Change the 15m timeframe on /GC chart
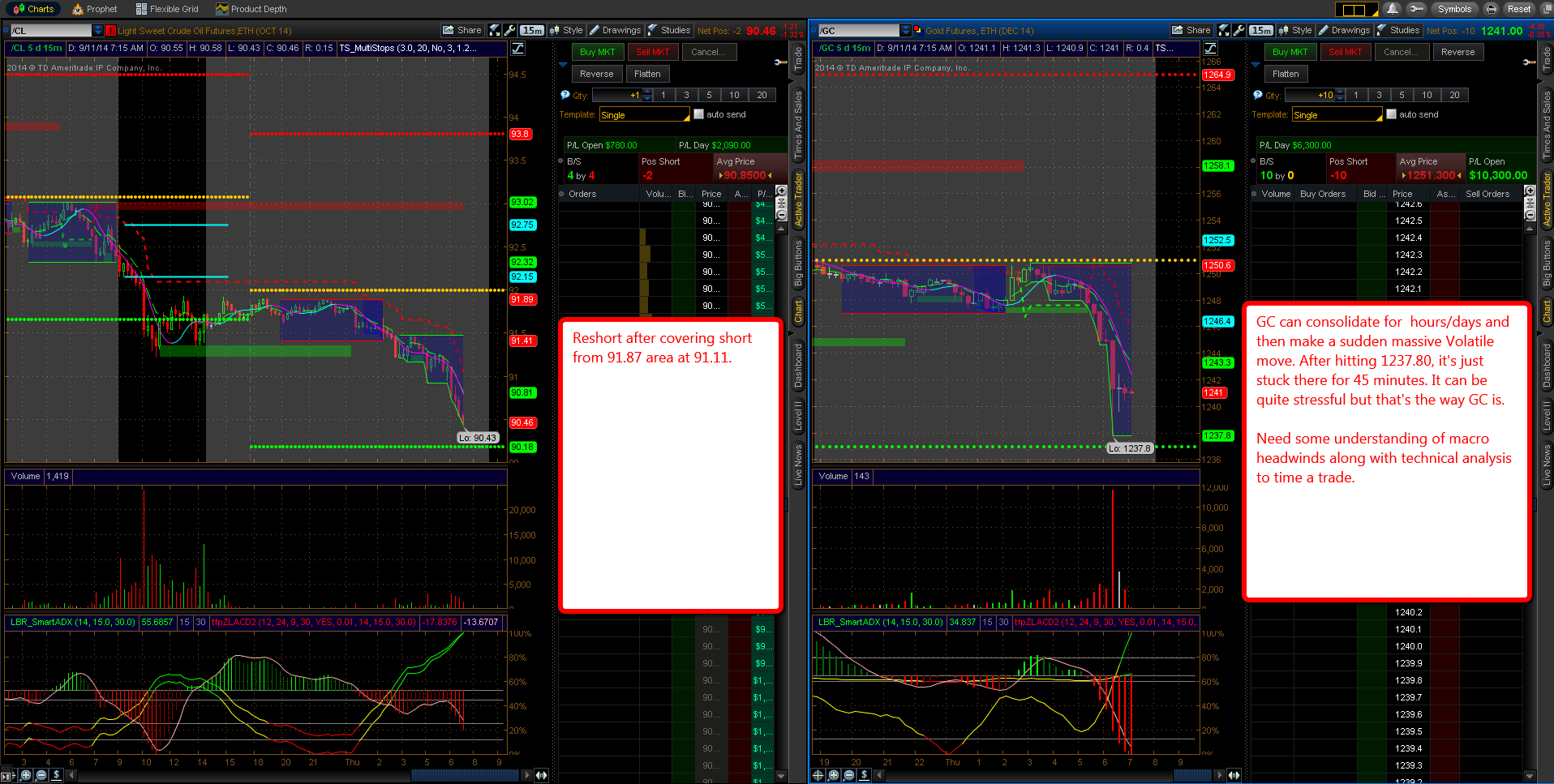The height and width of the screenshot is (784, 1554). (1261, 30)
